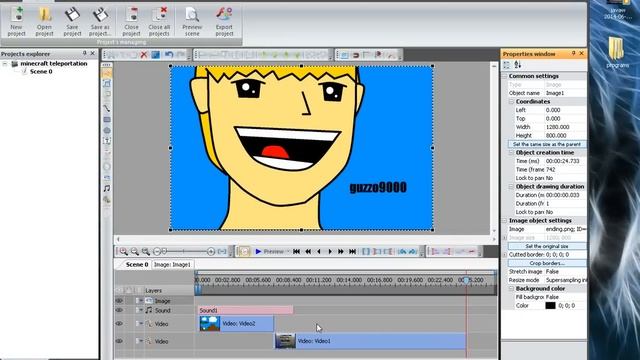Jump to the beginning of the scene
Screen dimensions: 640x360
pos(297,251)
